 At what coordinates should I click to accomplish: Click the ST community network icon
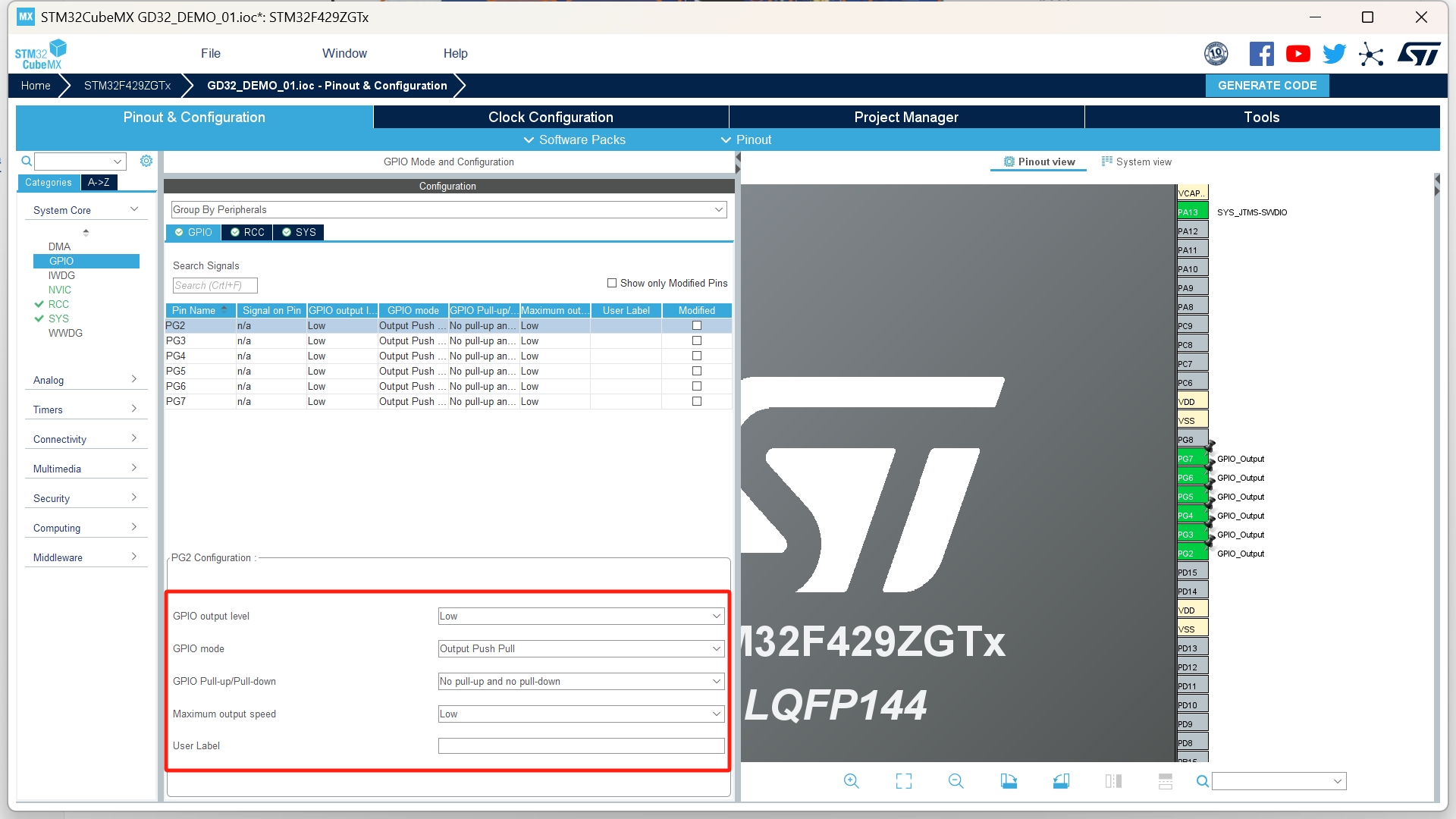(x=1371, y=54)
